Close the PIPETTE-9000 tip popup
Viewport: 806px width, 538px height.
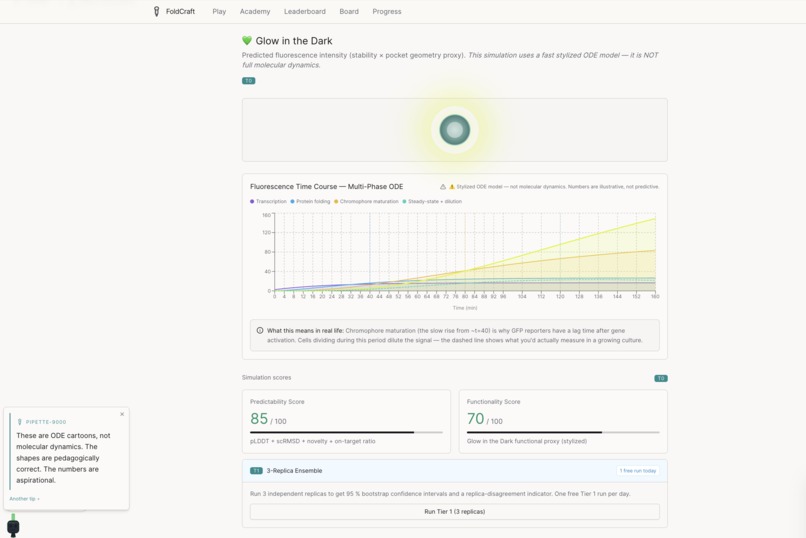(122, 414)
